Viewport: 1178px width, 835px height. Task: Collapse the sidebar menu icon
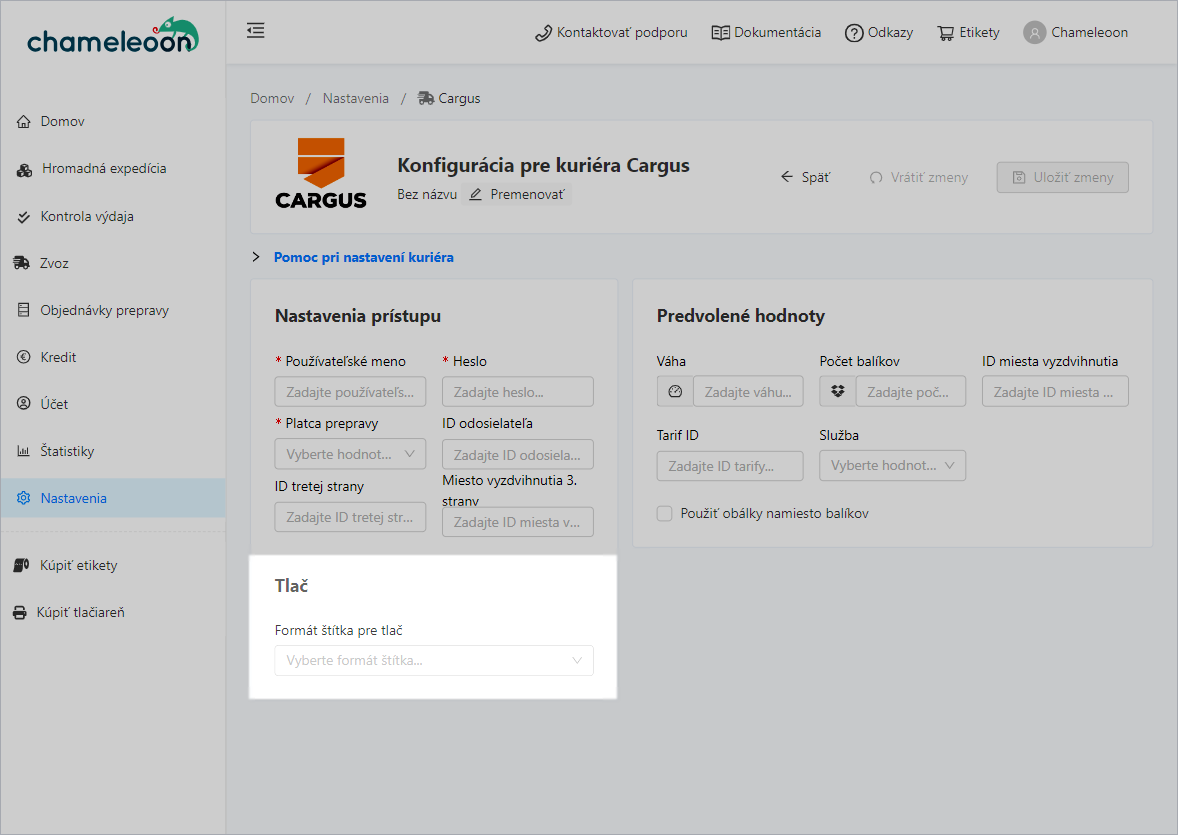click(x=256, y=31)
